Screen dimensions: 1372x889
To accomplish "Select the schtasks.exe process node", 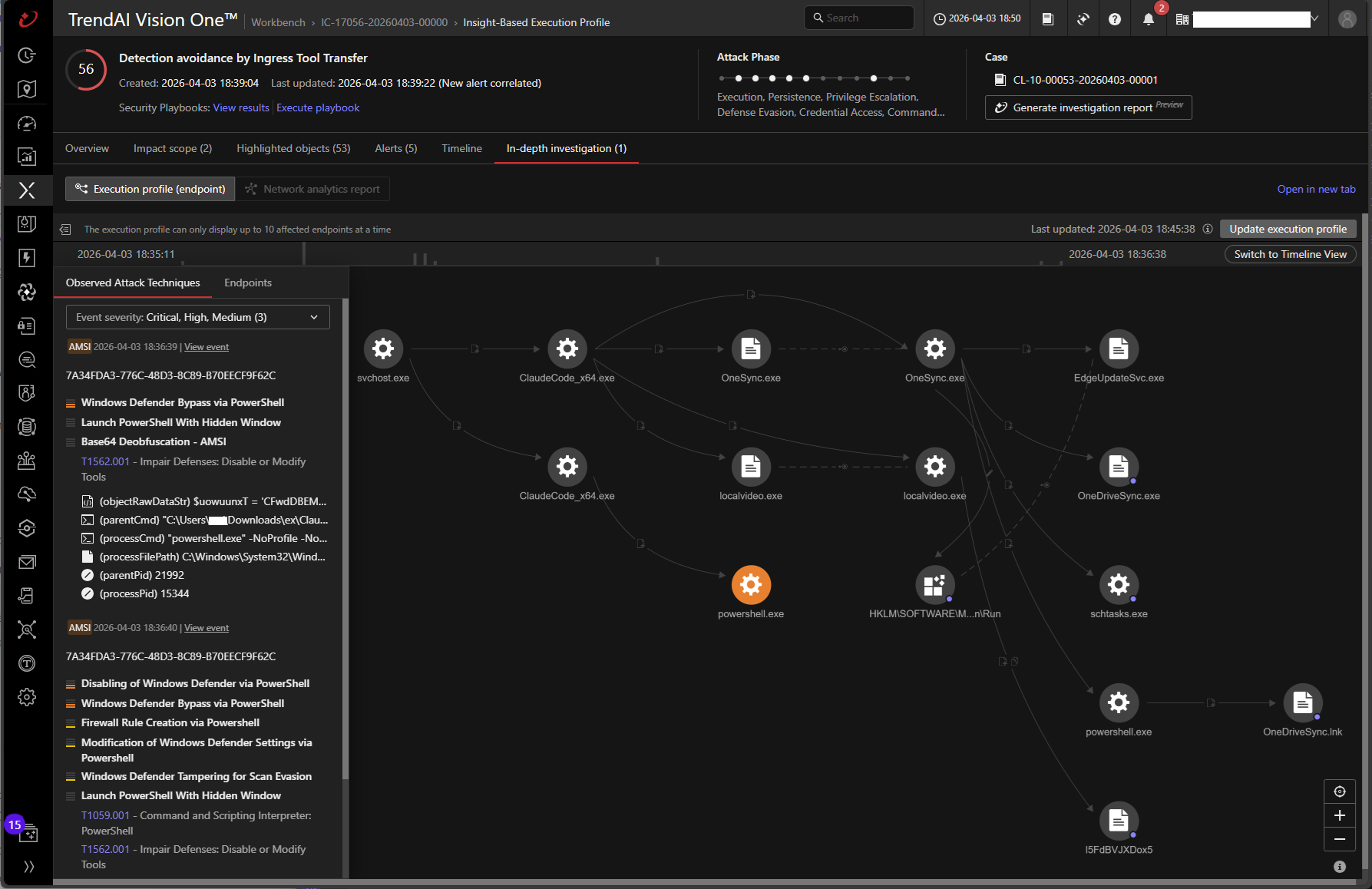I will click(x=1118, y=585).
